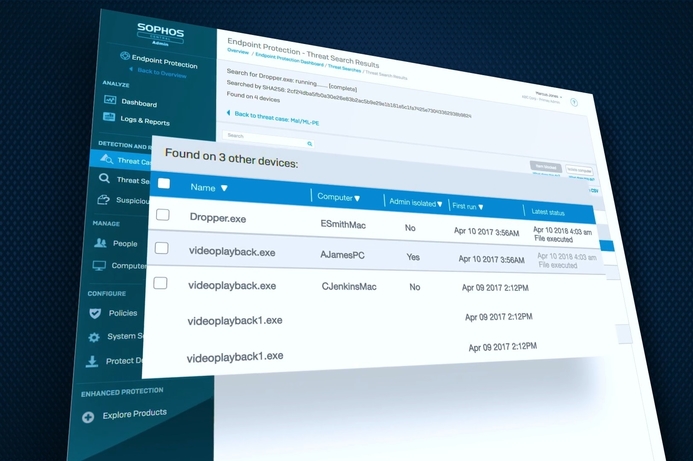Click the Threat Searches breadcrumb link

(344, 68)
